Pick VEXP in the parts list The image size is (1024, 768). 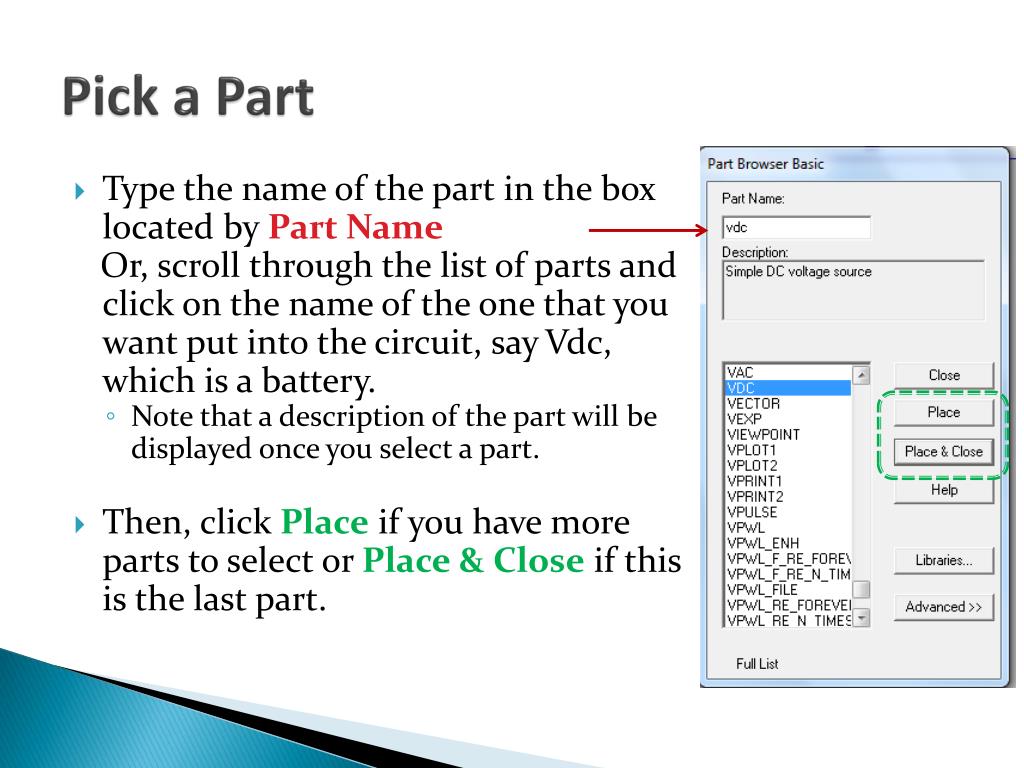[x=788, y=419]
